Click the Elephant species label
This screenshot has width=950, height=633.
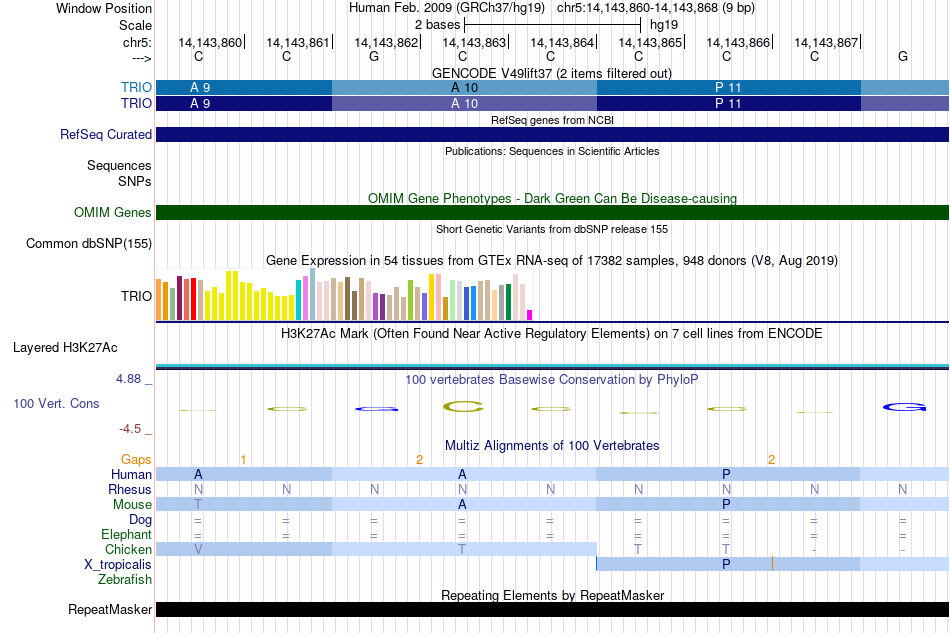pos(126,535)
